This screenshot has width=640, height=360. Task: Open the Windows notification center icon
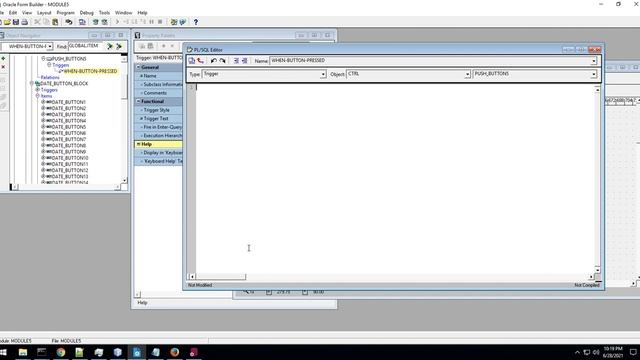pos(633,352)
